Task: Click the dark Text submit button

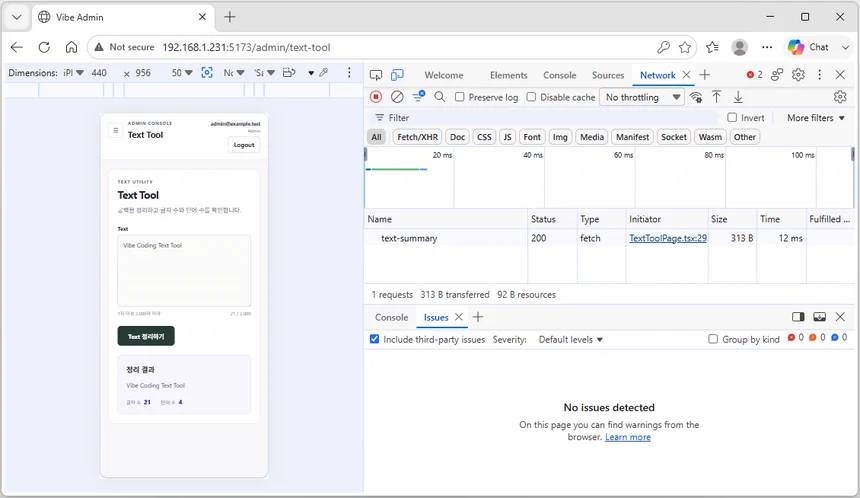Action: click(x=146, y=336)
